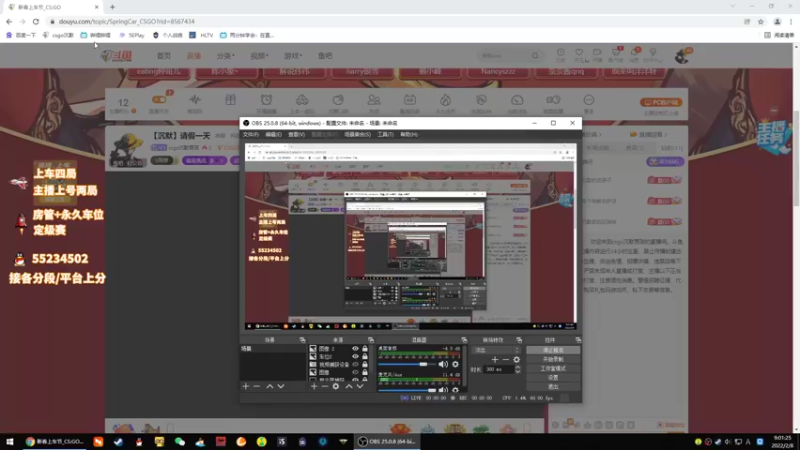Expand Douyu 分类 navigation dropdown

[226, 56]
